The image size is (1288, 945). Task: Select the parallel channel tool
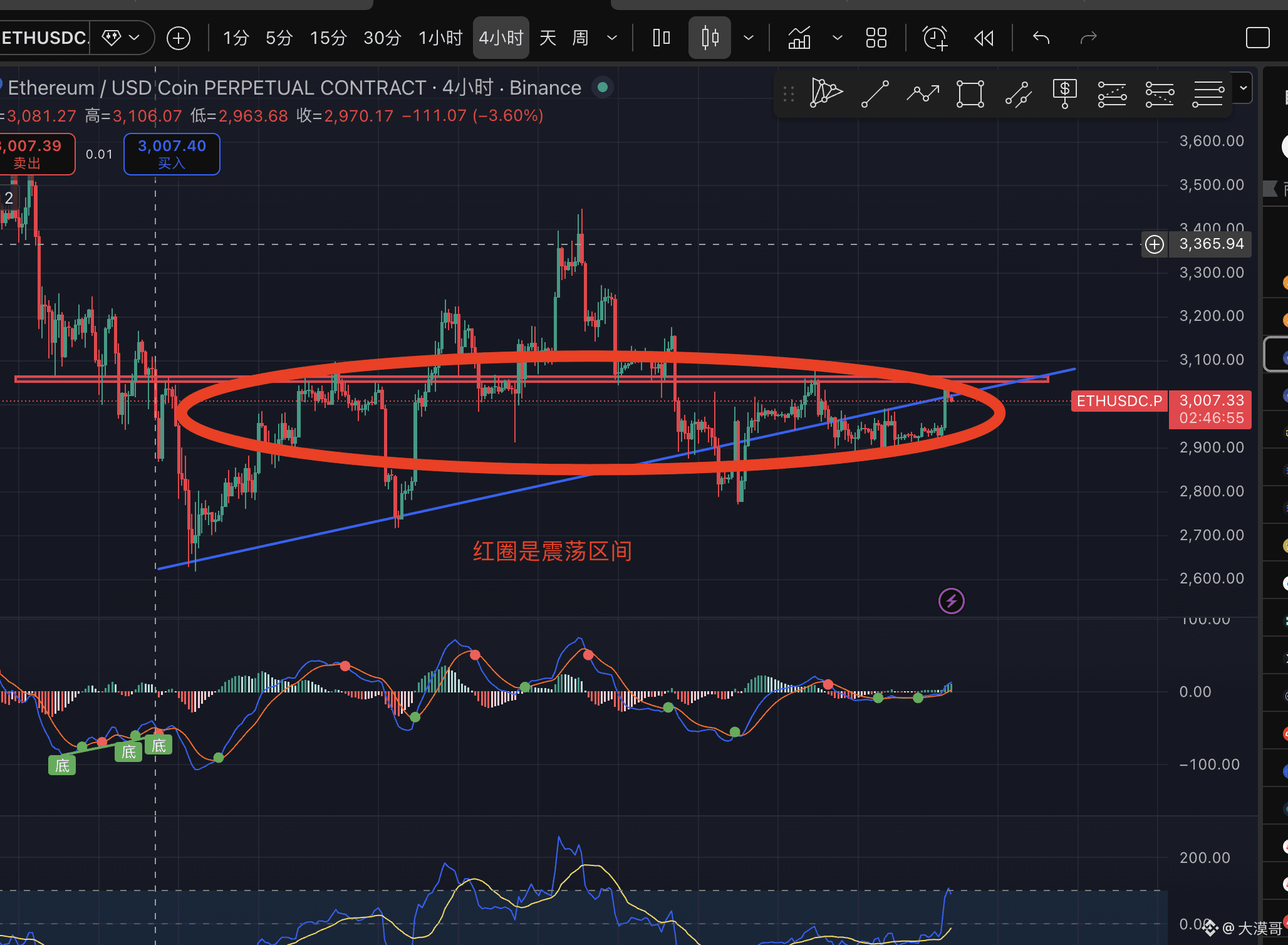tap(1019, 94)
